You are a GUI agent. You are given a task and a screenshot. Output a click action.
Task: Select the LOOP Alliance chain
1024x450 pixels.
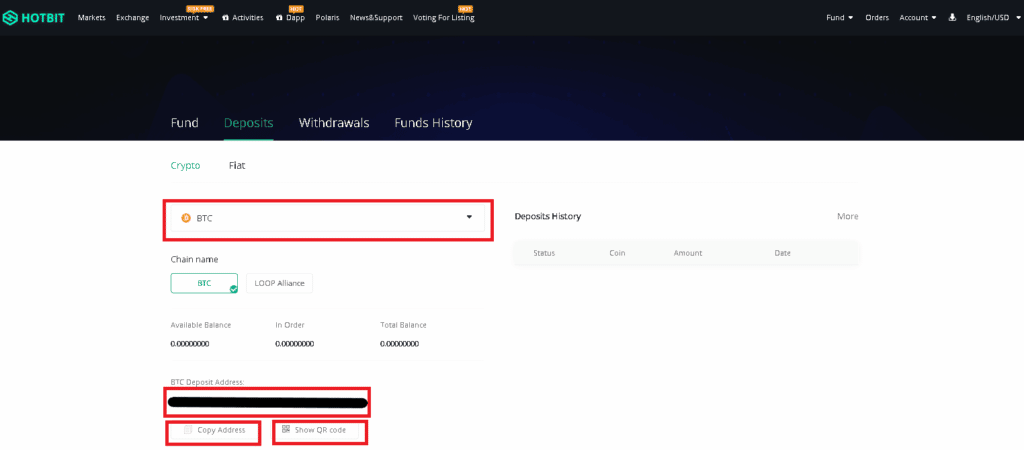tap(280, 283)
